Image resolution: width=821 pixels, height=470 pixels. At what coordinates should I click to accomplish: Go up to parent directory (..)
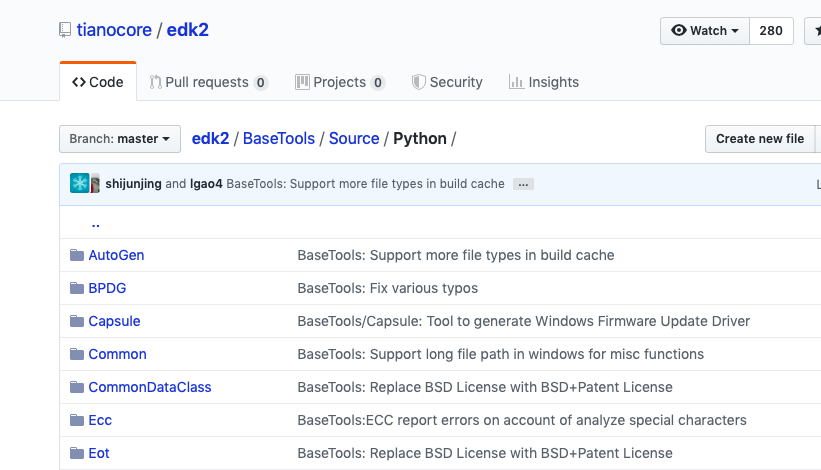point(96,224)
